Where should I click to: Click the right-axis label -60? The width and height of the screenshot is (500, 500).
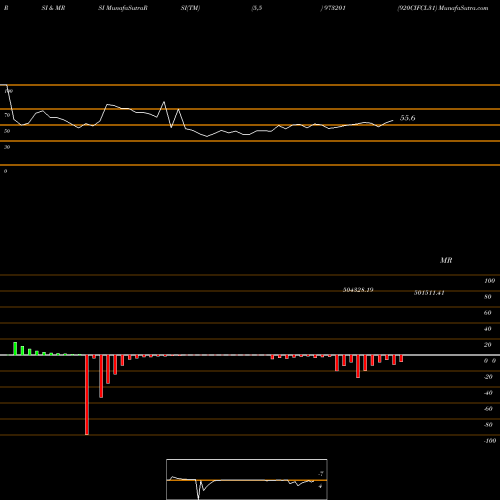[x=488, y=409]
